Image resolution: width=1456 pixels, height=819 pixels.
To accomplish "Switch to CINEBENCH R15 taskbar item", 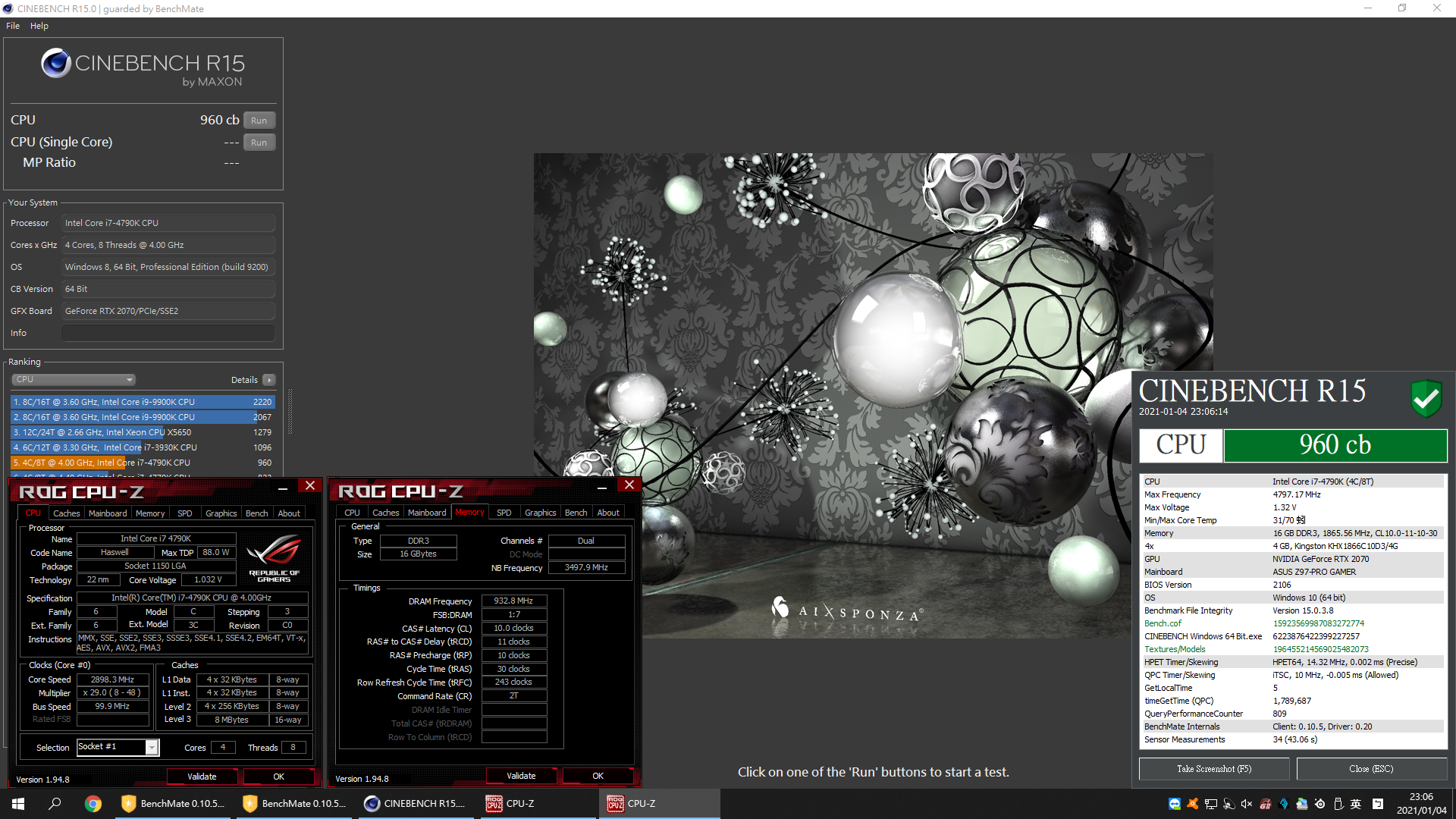I will [416, 804].
